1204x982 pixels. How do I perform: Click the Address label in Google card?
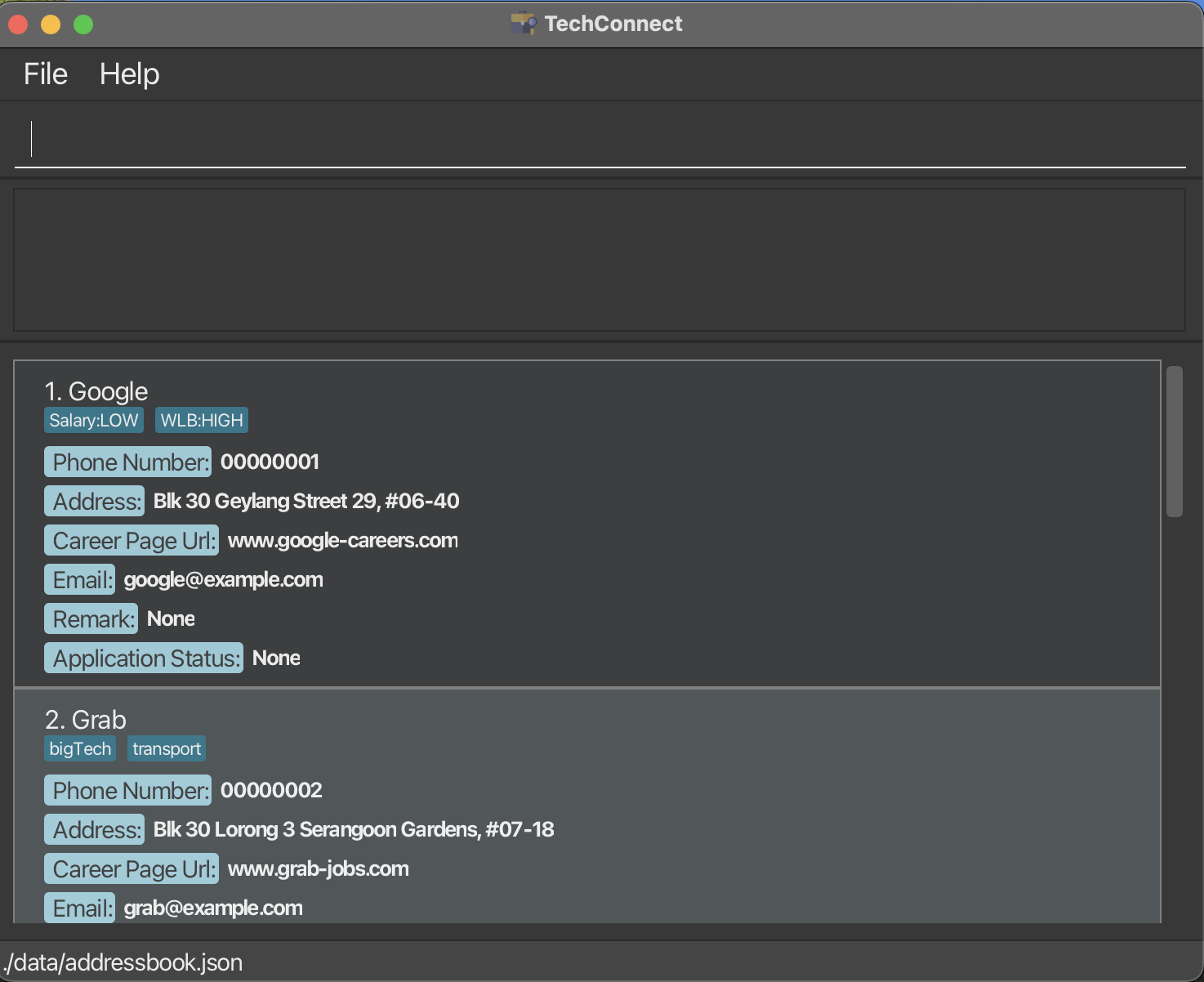tap(94, 501)
